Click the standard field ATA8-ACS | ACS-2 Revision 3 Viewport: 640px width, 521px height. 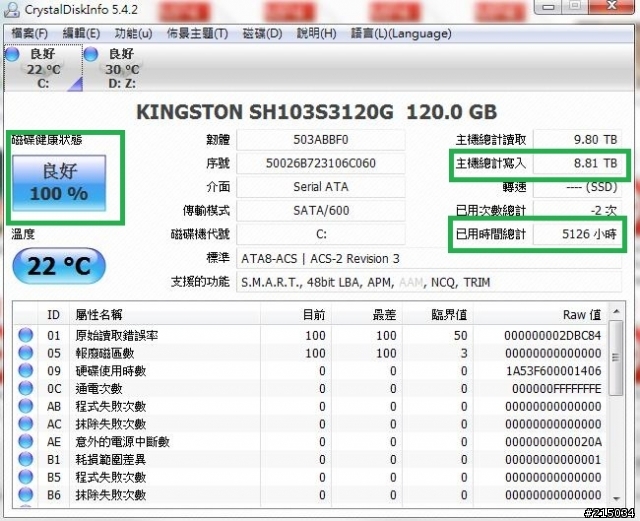coord(429,258)
